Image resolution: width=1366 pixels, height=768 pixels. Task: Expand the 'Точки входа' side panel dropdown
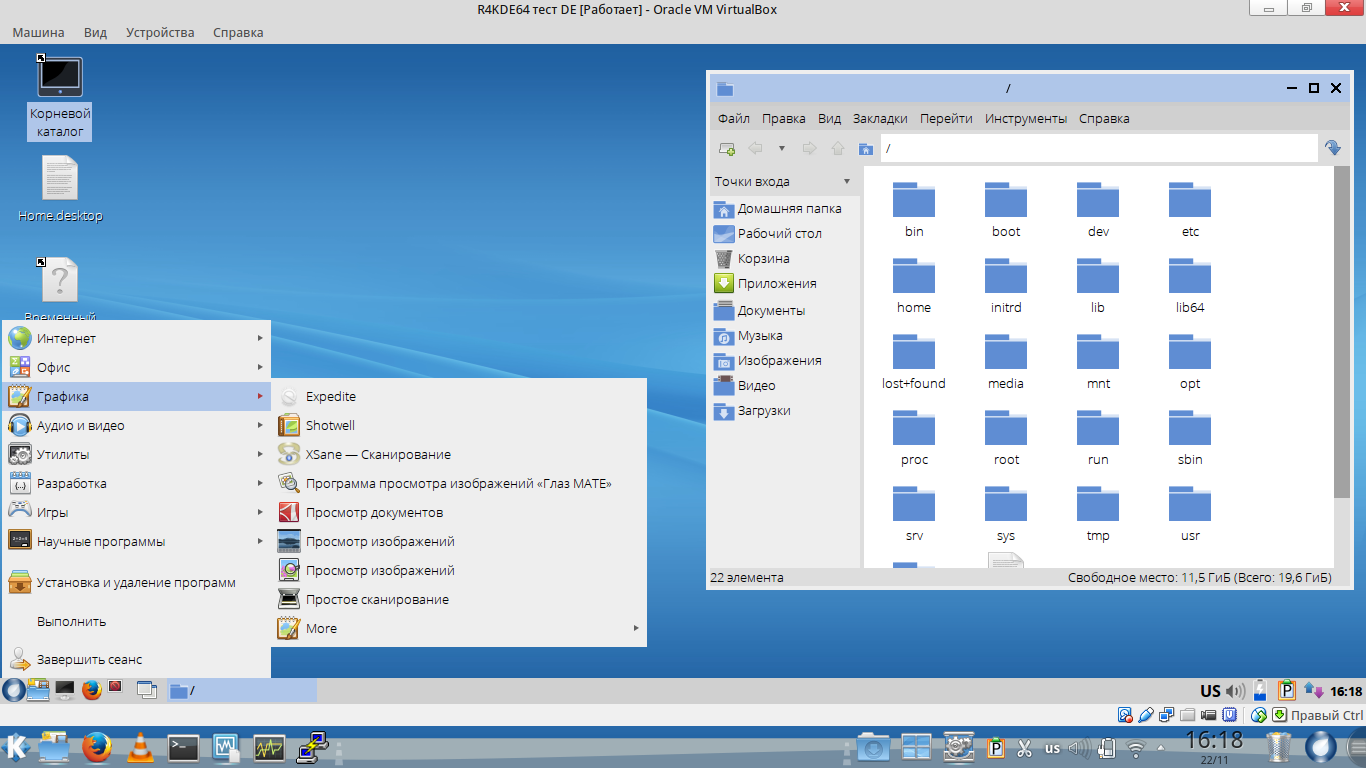point(847,182)
